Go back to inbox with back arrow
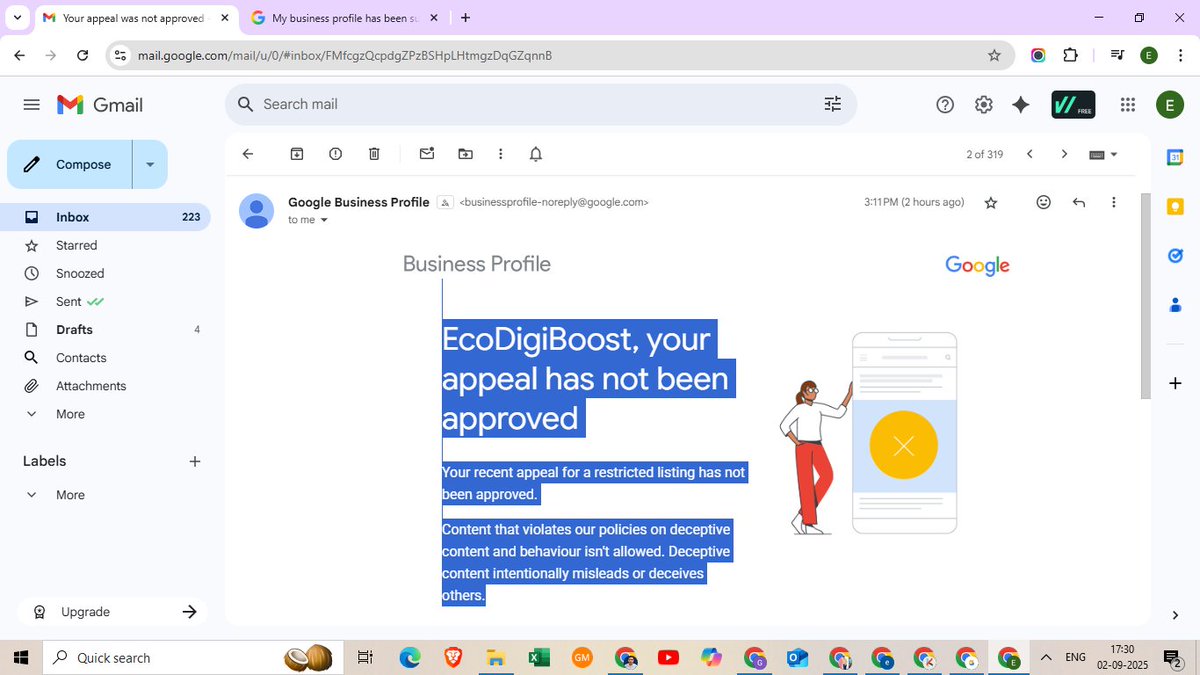 pos(248,154)
